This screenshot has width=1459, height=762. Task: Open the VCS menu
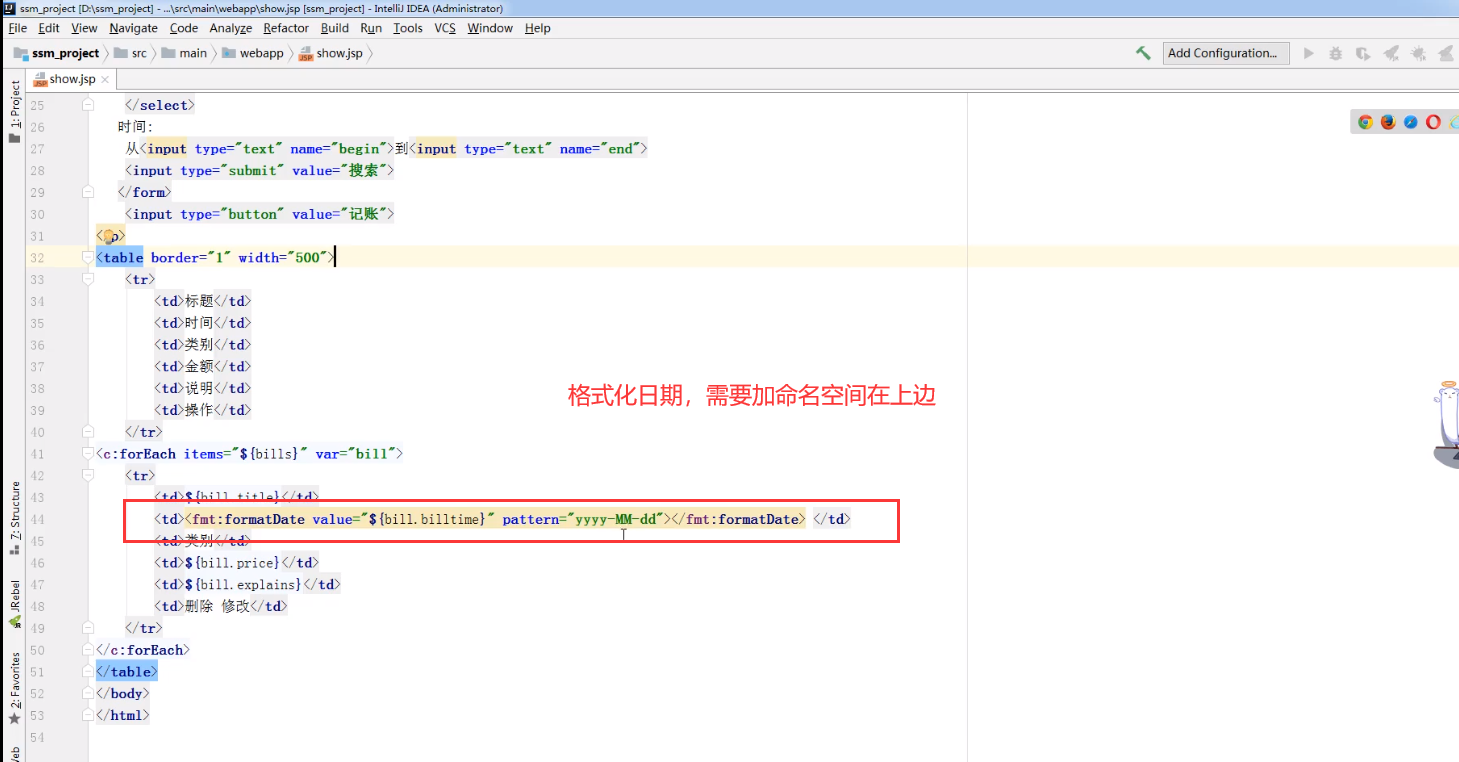click(445, 28)
